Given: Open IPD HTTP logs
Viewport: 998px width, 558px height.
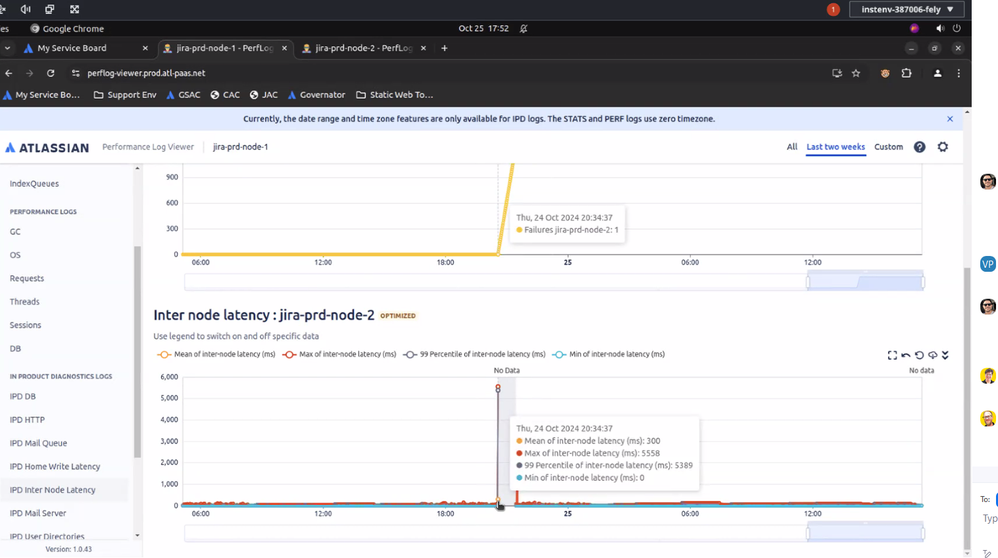Looking at the screenshot, I should tap(27, 420).
